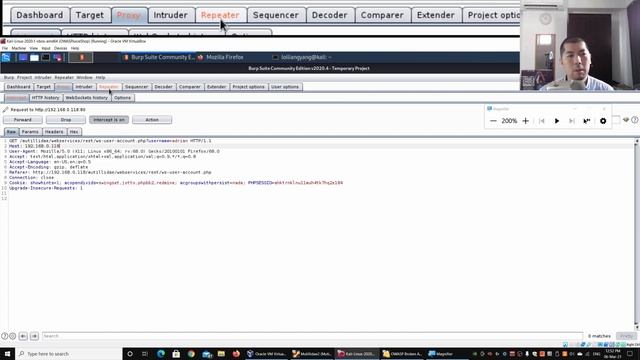Click the help icon left of the search bar

(x=4, y=336)
